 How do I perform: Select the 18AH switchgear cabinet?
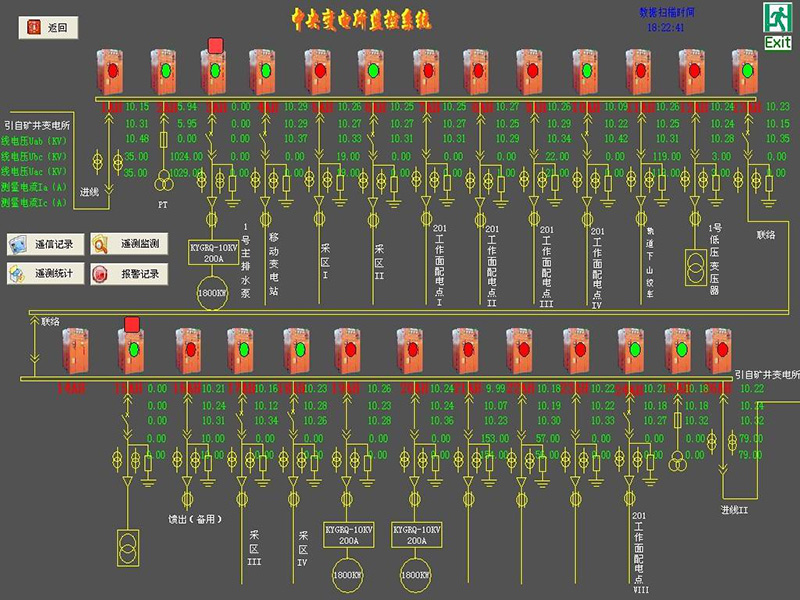pyautogui.click(x=296, y=351)
